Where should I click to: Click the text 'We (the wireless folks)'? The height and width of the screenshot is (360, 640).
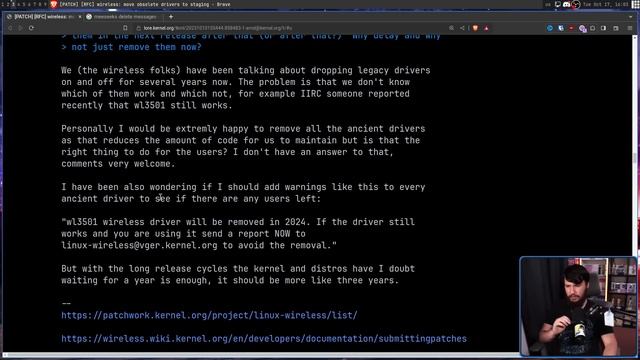tap(121, 70)
